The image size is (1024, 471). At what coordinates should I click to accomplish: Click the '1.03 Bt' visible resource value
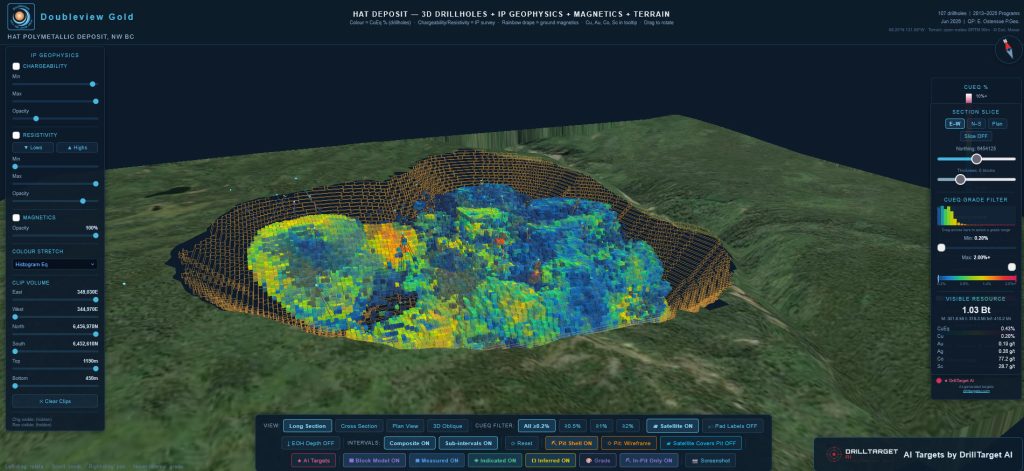[976, 310]
